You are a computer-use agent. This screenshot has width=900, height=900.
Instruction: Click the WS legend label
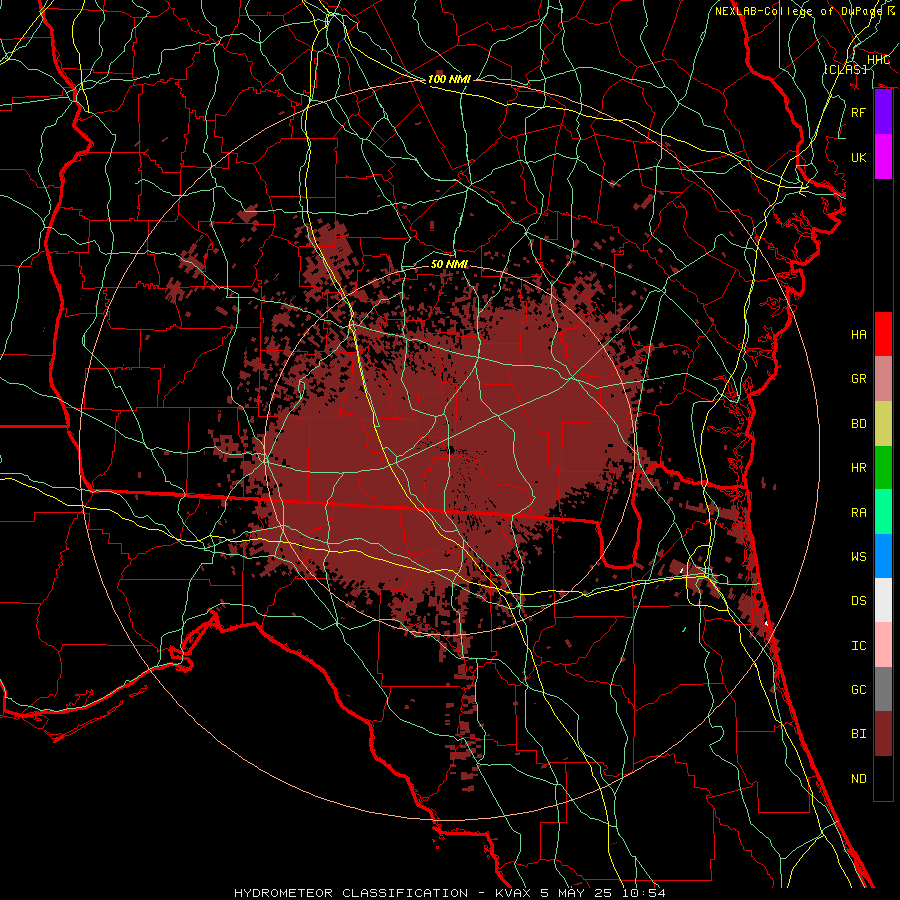click(859, 557)
